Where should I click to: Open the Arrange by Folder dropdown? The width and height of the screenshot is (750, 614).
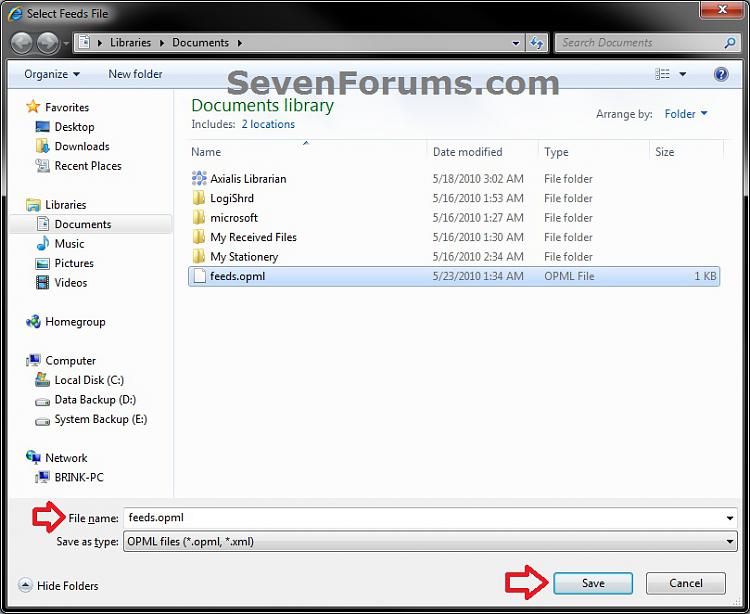[685, 114]
